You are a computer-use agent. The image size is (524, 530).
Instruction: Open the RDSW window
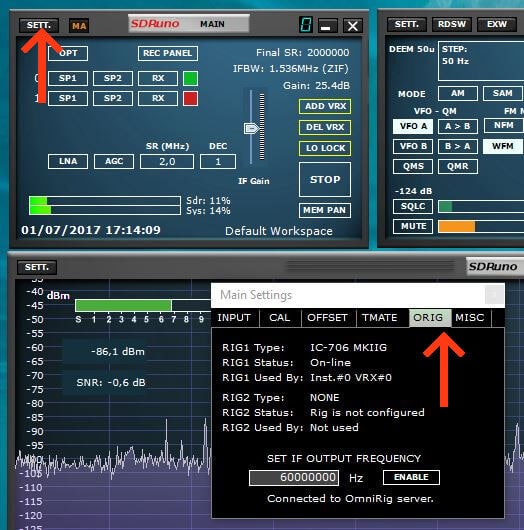click(452, 25)
